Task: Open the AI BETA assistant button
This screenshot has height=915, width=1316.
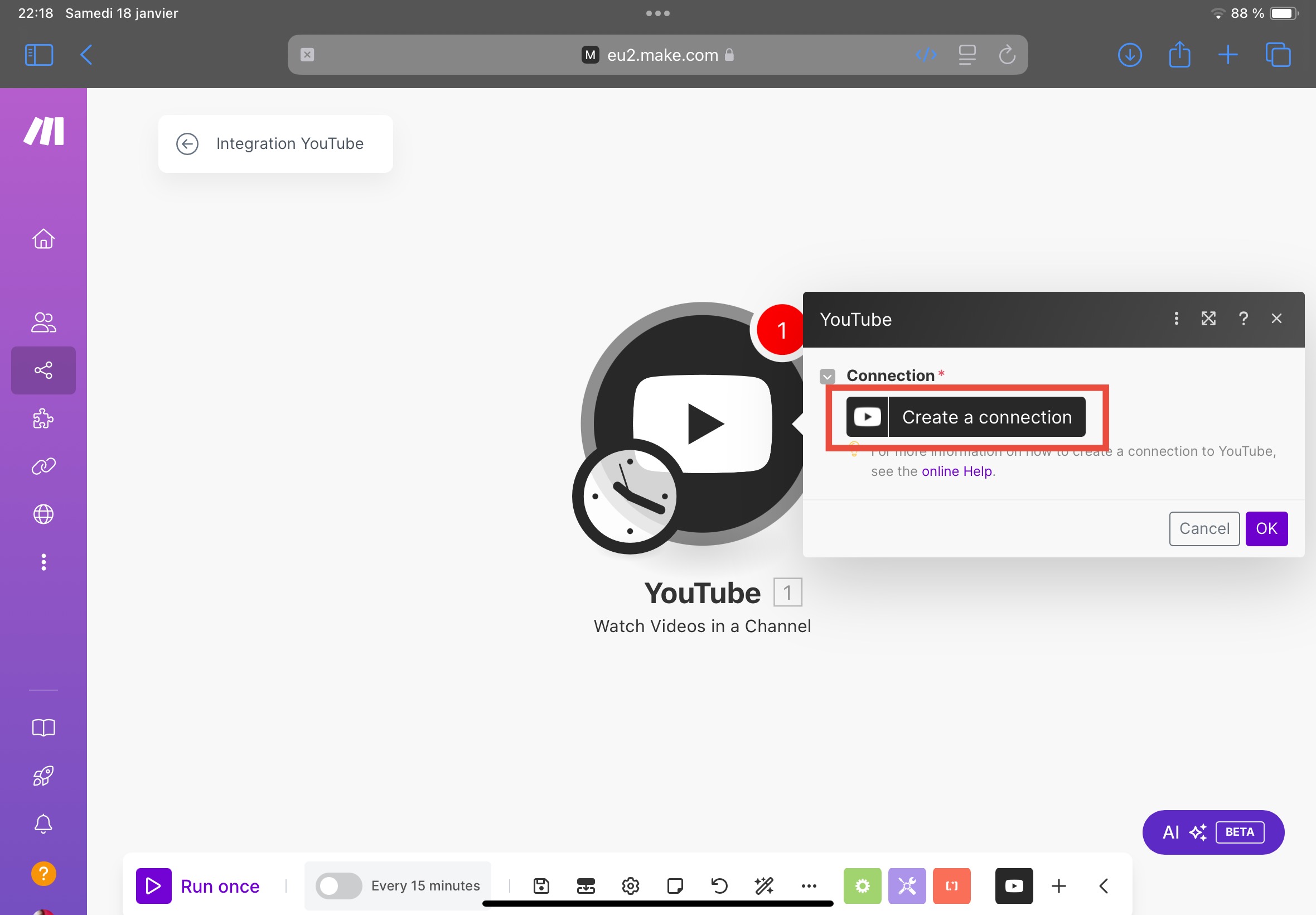Action: pyautogui.click(x=1213, y=832)
